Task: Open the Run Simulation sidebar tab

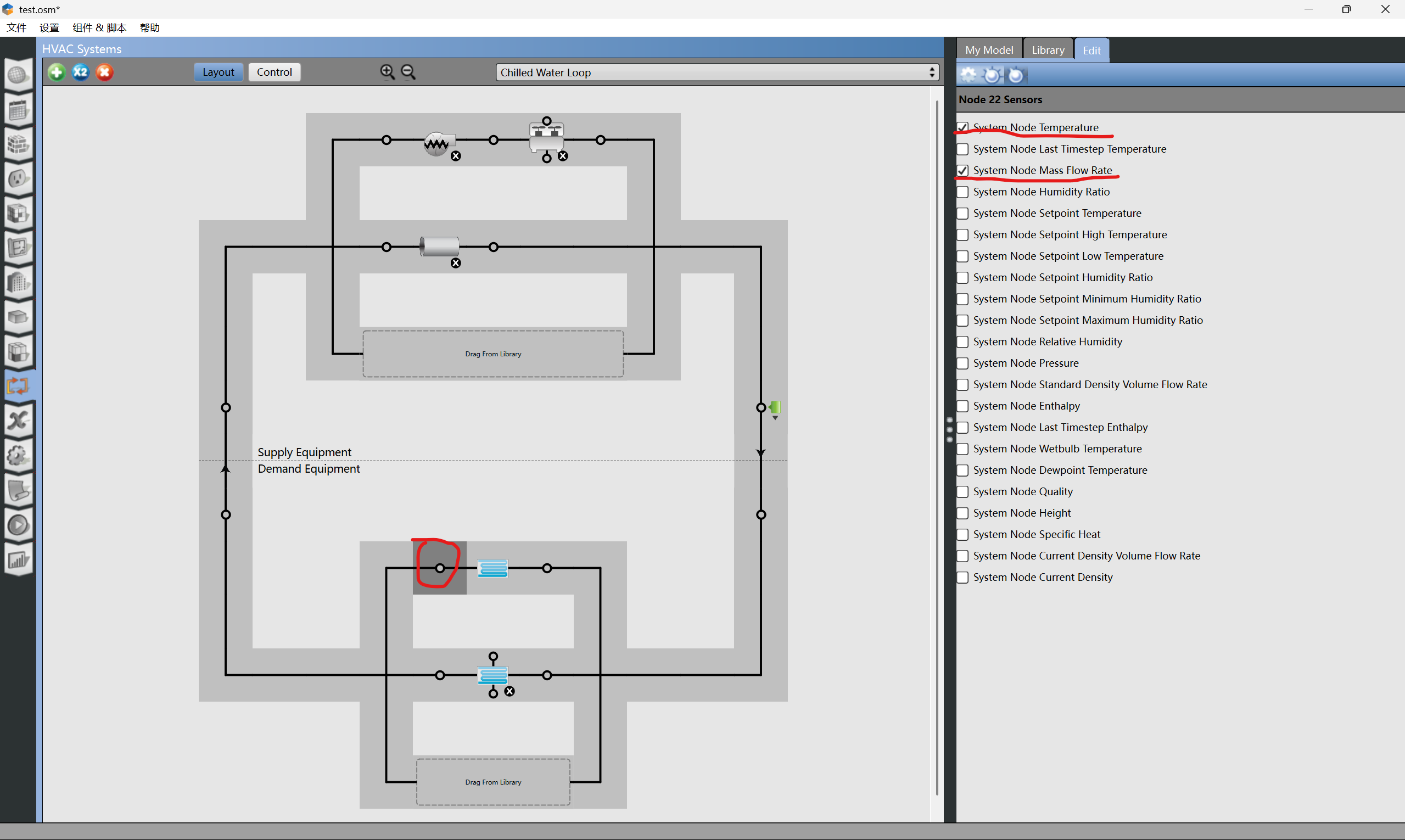Action: pos(18,525)
